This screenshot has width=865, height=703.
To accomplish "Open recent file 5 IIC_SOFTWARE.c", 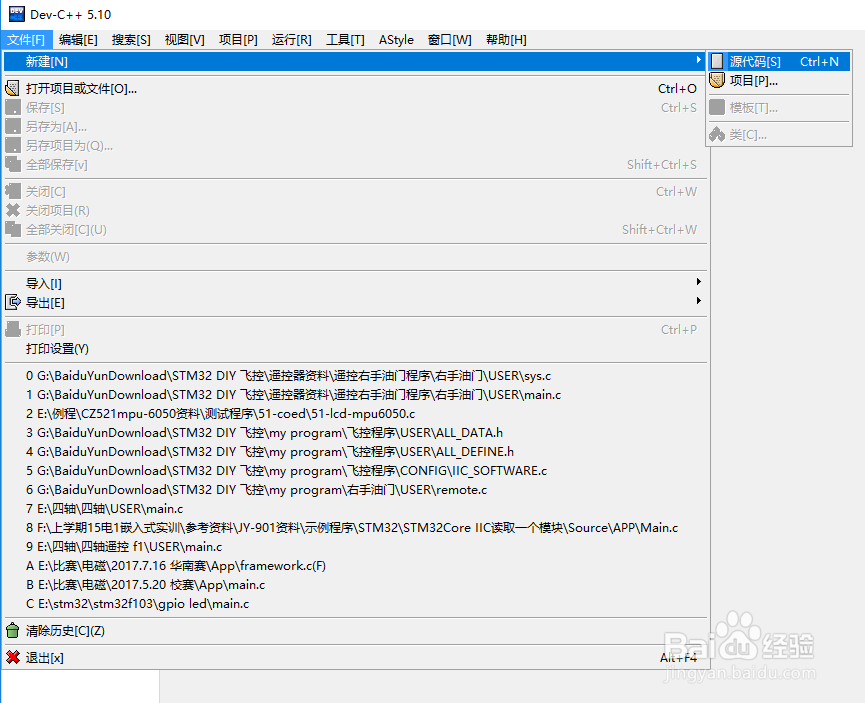I will pyautogui.click(x=354, y=471).
